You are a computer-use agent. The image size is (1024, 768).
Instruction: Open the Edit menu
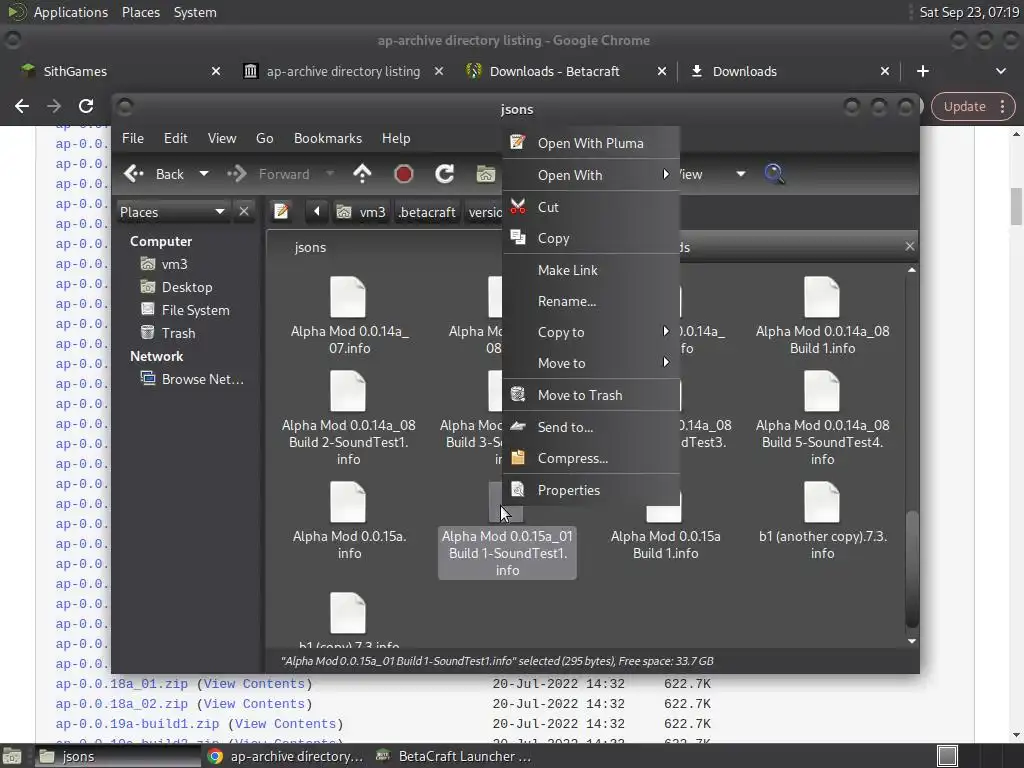coord(176,138)
